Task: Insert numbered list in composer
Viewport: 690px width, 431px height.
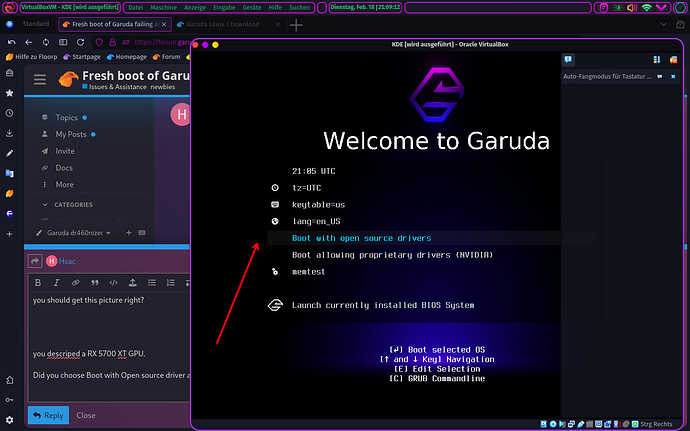Action: [171, 283]
